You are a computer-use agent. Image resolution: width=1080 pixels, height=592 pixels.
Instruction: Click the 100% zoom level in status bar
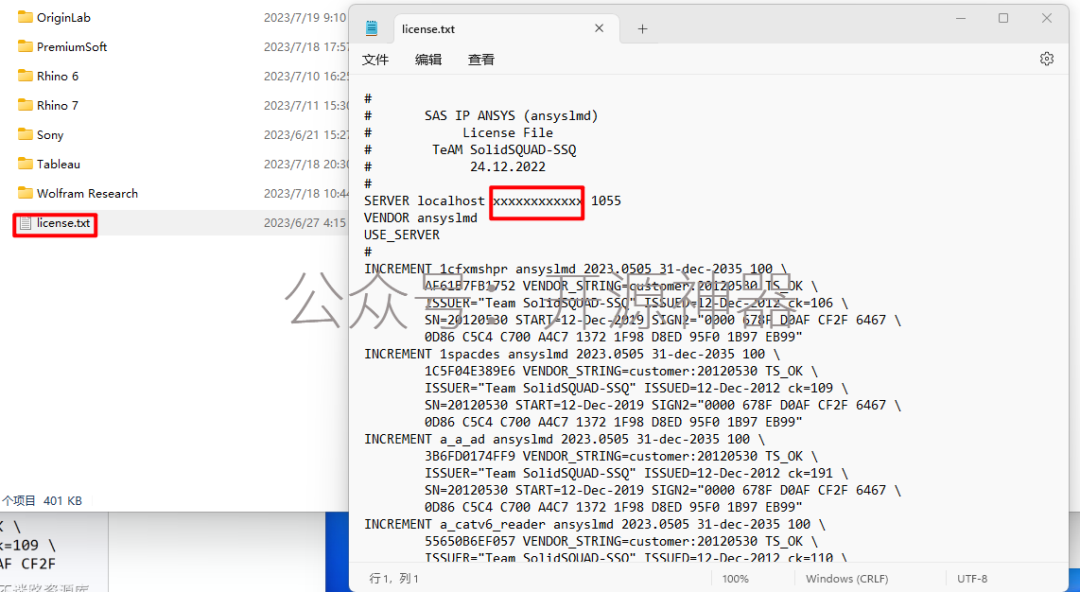pos(735,579)
